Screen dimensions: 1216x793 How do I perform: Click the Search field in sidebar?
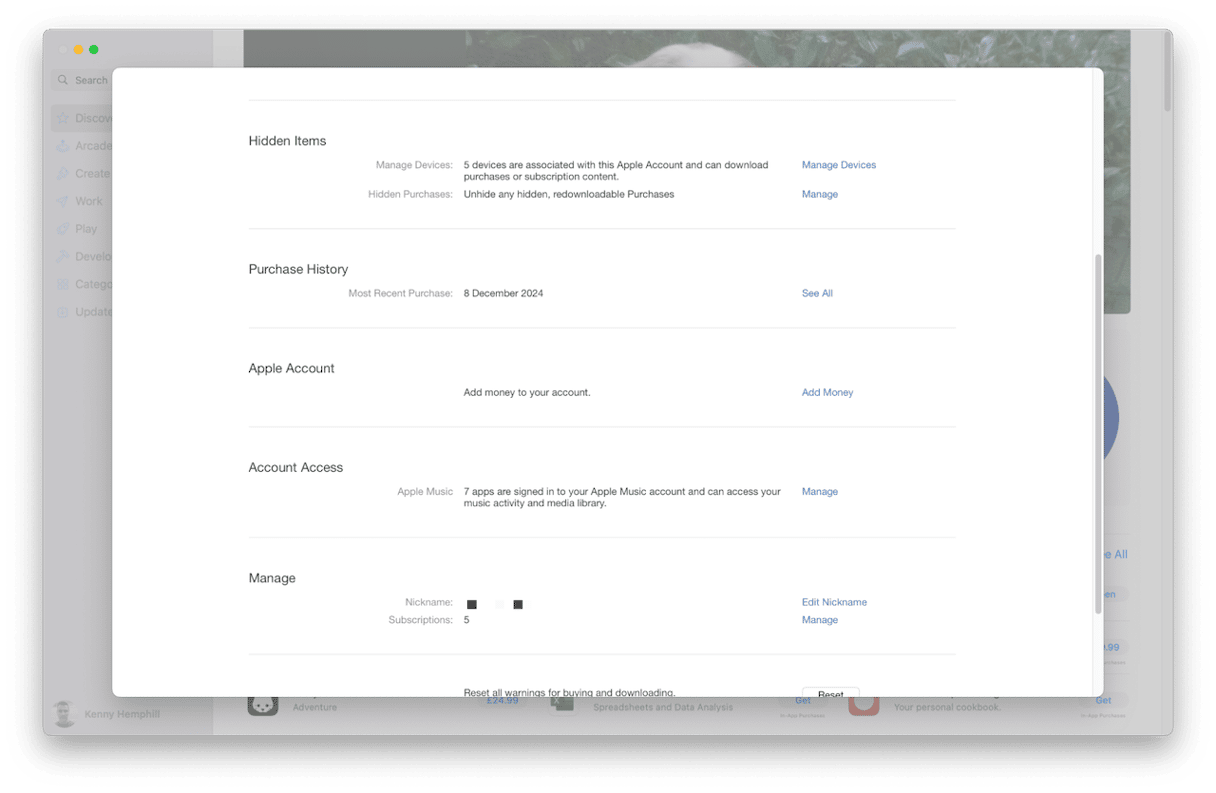(x=85, y=80)
